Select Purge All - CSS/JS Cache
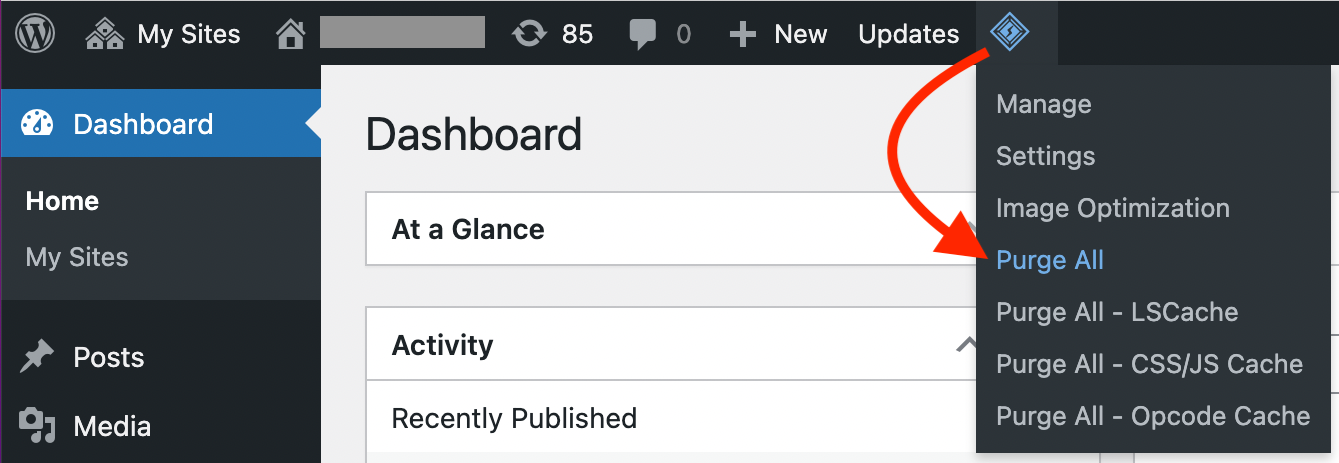Image resolution: width=1339 pixels, height=463 pixels. tap(1149, 364)
